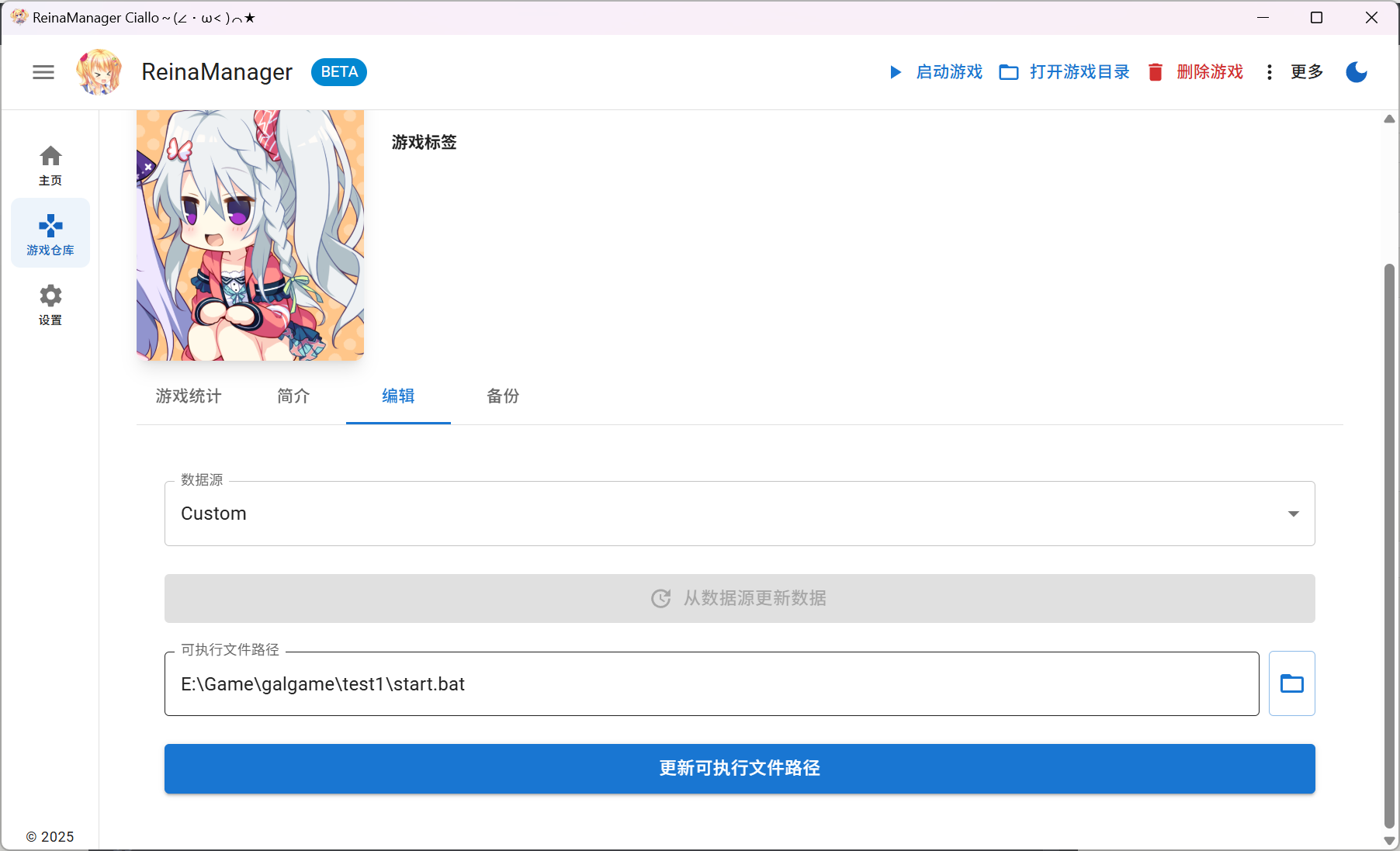Open the 备份 tab
The width and height of the screenshot is (1400, 851).
[x=502, y=396]
